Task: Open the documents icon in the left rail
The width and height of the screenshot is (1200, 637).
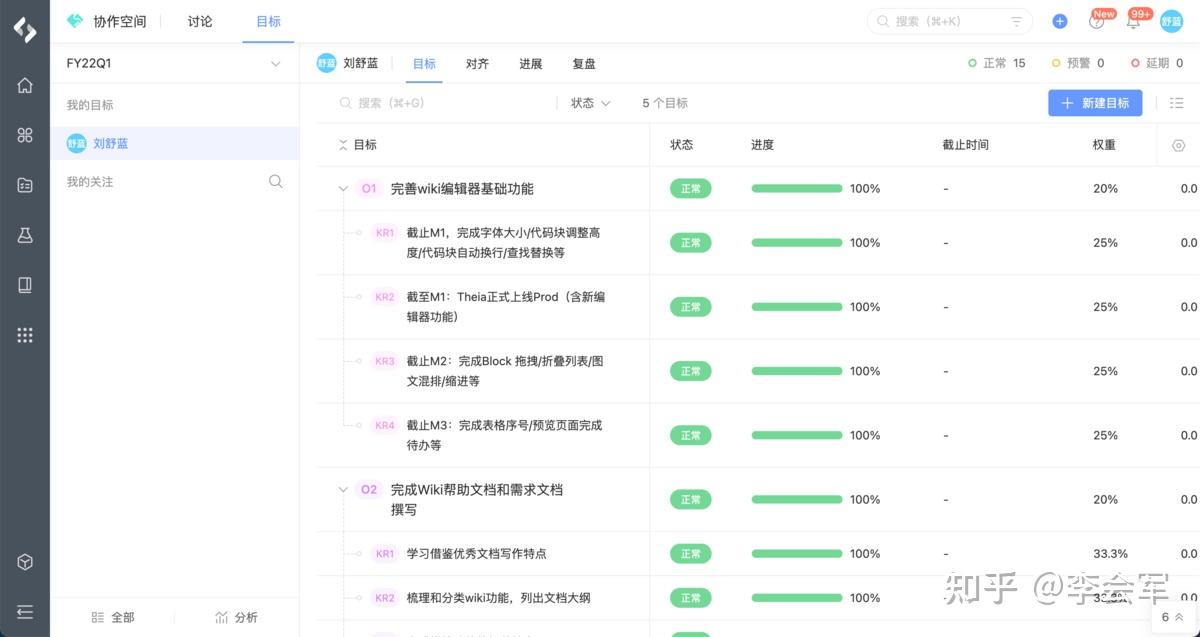Action: click(x=25, y=185)
